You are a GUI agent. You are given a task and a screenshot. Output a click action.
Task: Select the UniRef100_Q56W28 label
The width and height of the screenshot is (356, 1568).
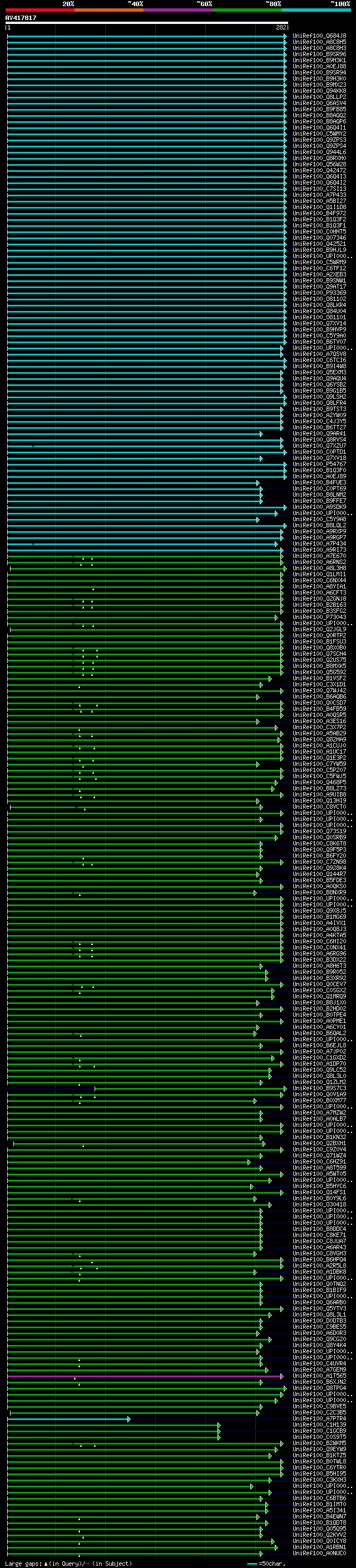click(x=319, y=164)
